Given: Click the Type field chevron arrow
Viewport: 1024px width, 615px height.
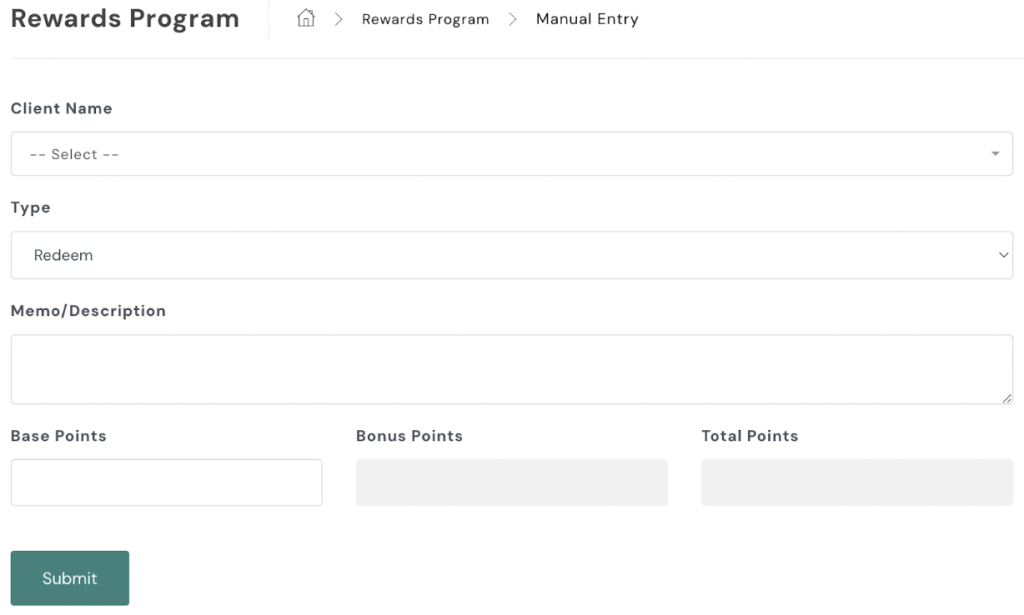Looking at the screenshot, I should [1004, 255].
